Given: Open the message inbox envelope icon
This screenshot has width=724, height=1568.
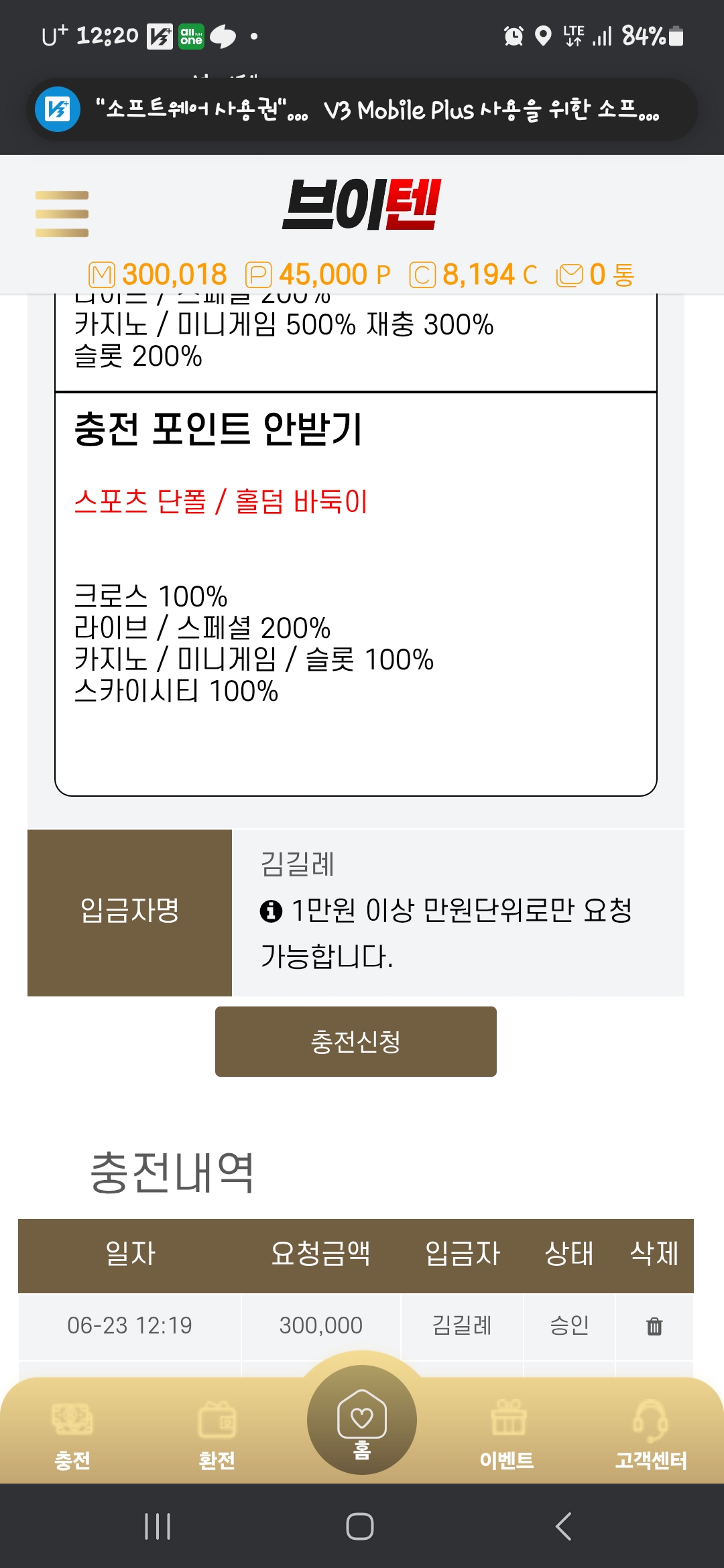Looking at the screenshot, I should (x=570, y=275).
